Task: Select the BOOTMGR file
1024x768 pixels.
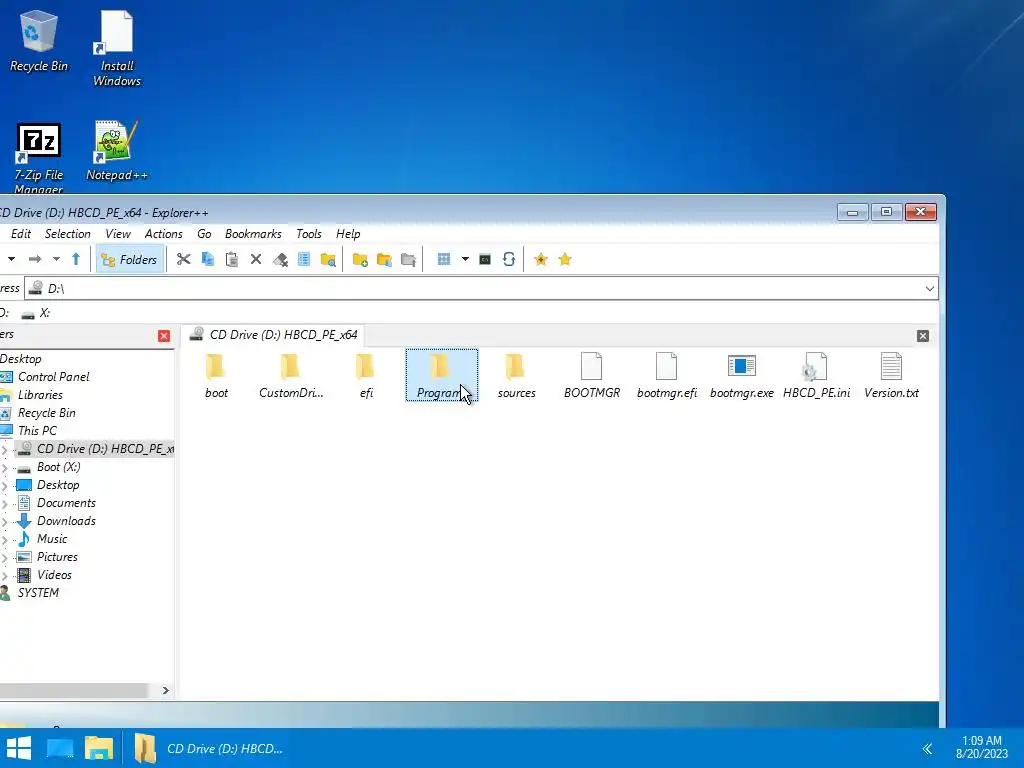Action: point(592,376)
